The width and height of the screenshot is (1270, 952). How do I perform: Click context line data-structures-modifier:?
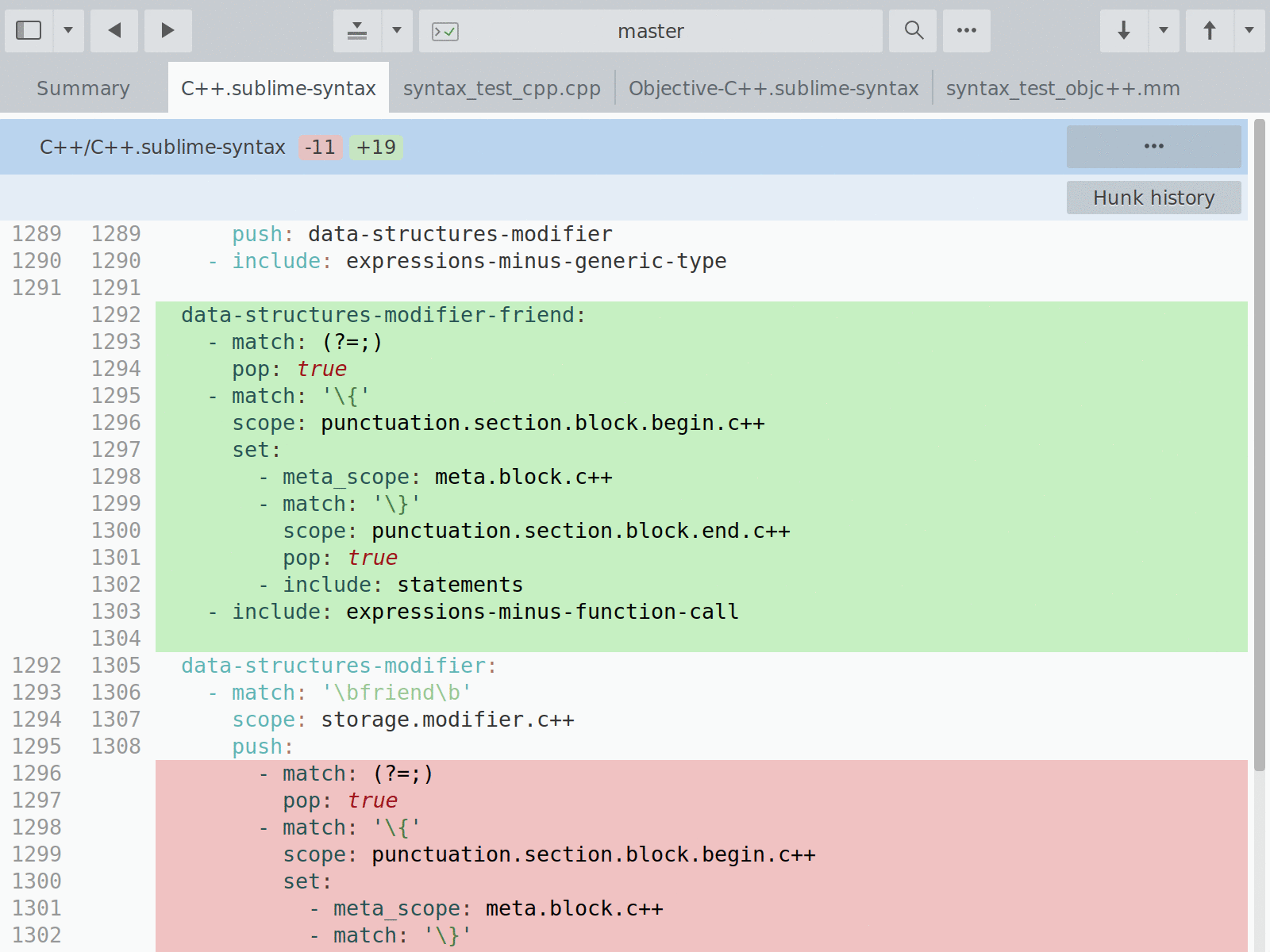702,666
